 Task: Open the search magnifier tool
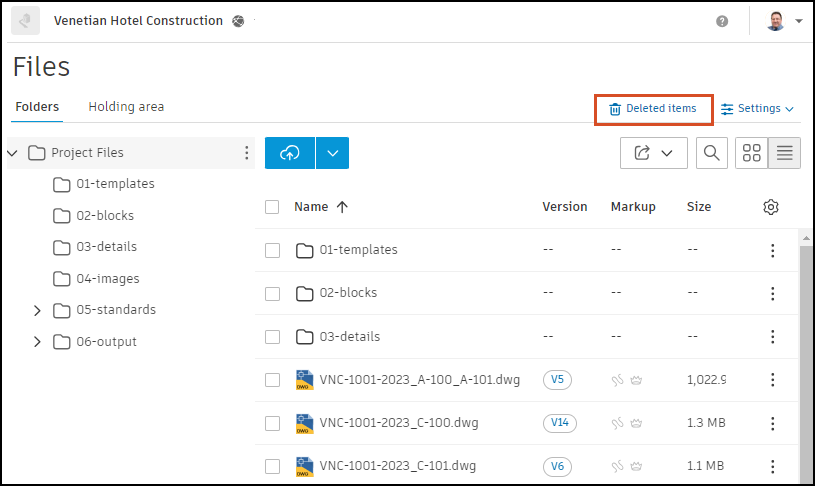711,153
